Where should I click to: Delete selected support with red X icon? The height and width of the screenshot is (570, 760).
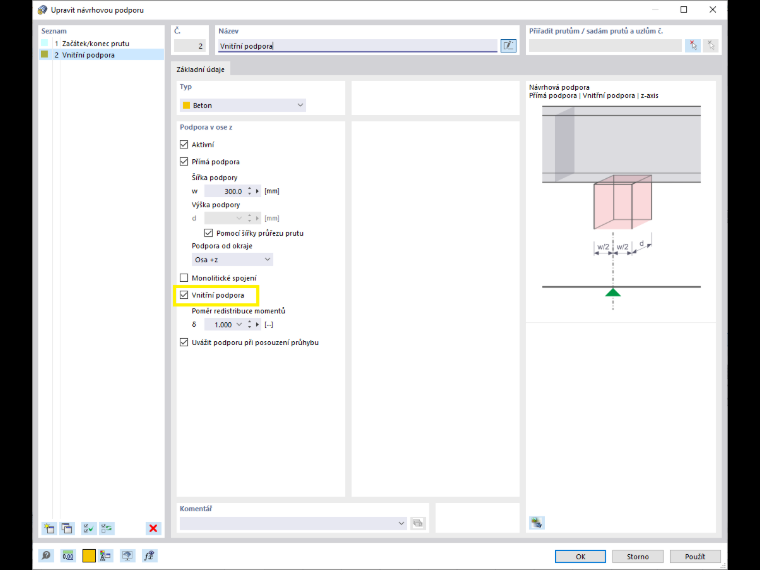pyautogui.click(x=153, y=528)
